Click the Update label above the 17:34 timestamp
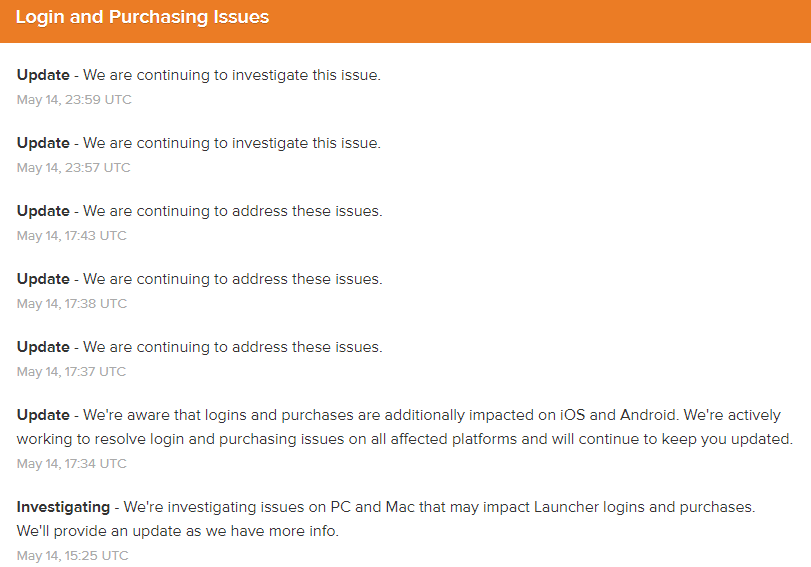Screen dimensions: 811x567 click(x=43, y=415)
